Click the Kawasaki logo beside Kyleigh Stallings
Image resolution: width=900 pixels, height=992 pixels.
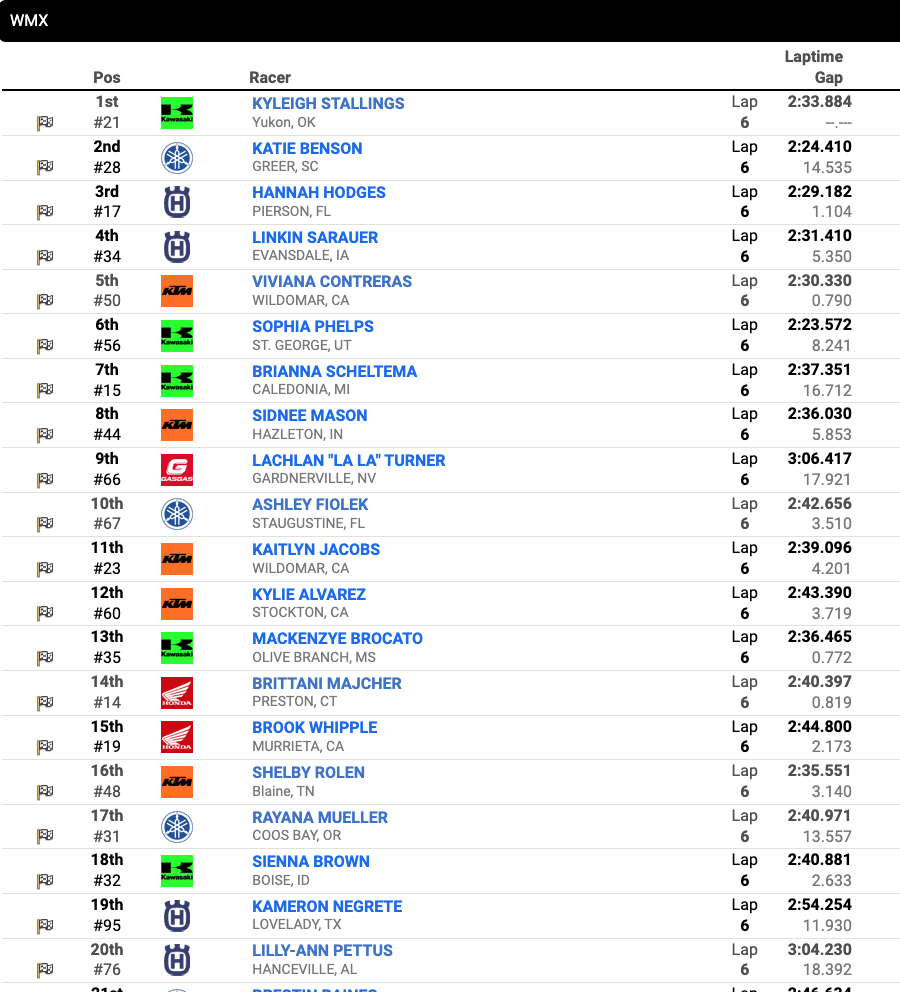point(177,112)
